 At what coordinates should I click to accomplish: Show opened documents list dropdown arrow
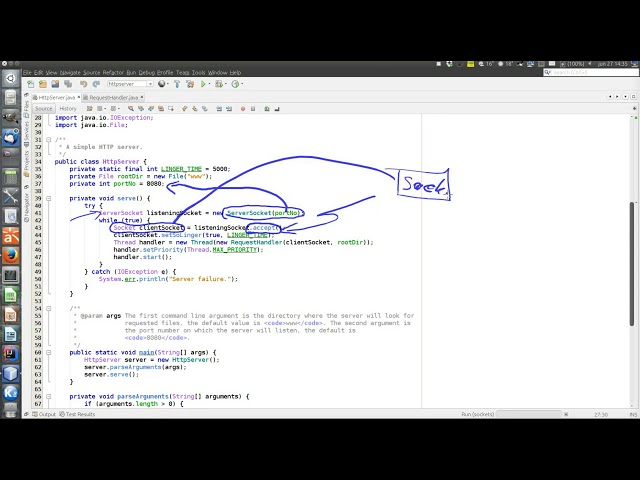point(625,97)
